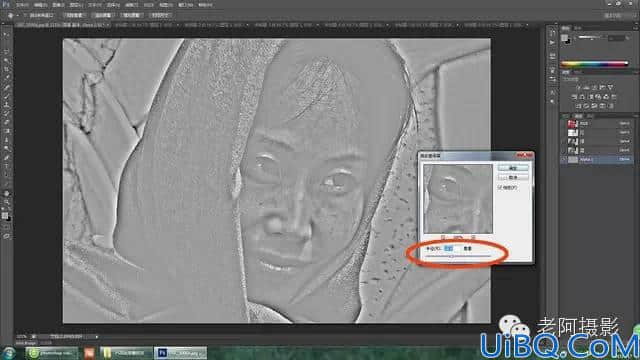
Task: Select the Move tool
Action: (x=7, y=34)
